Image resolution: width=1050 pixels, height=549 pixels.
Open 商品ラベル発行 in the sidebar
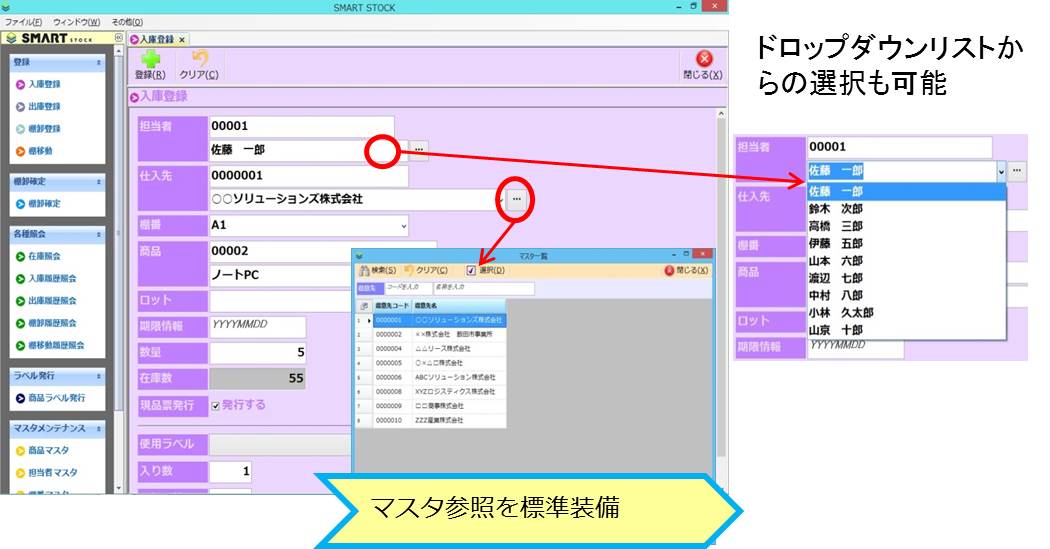tap(50, 398)
